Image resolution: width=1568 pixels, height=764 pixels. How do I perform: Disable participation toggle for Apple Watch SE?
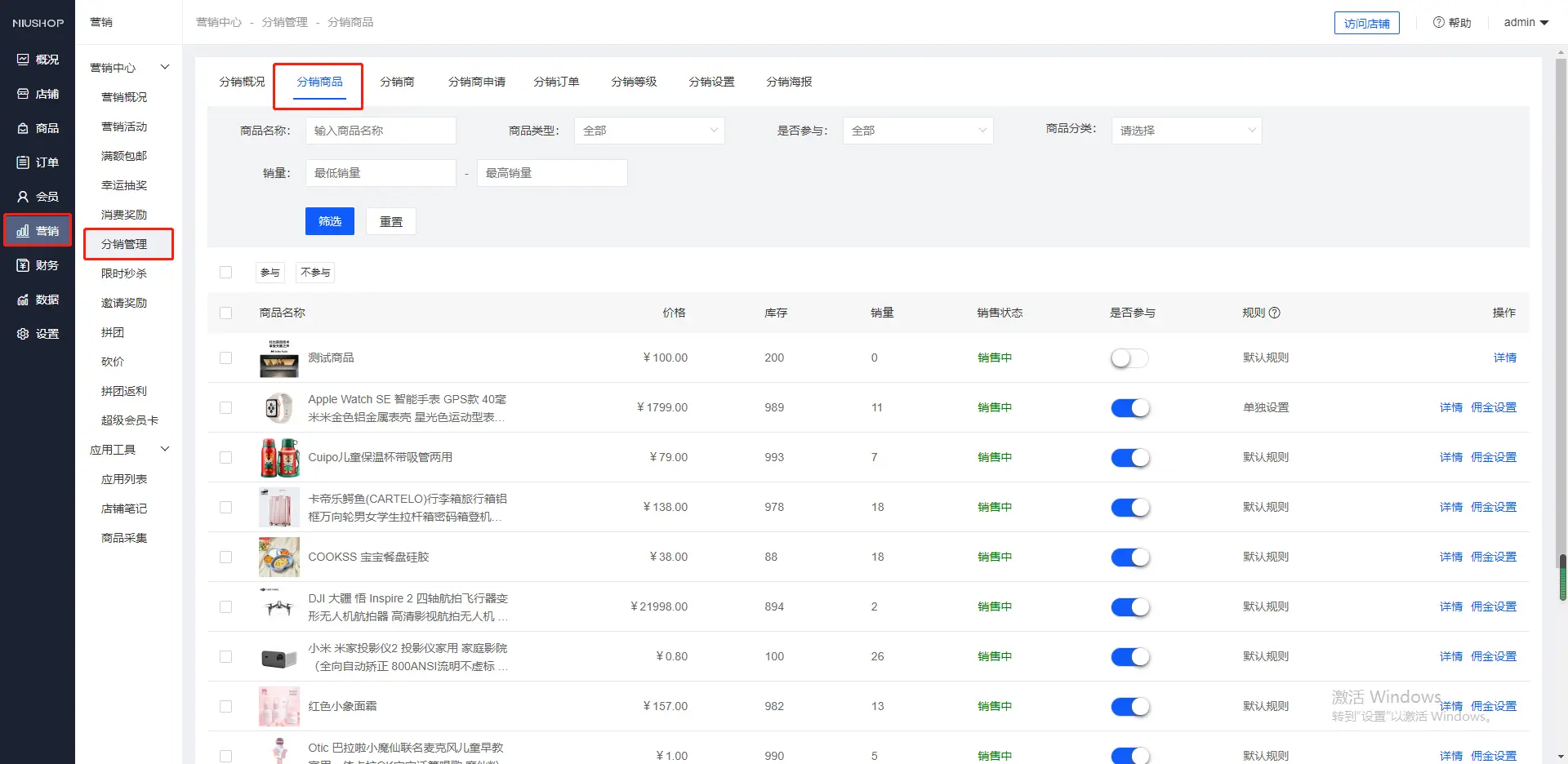click(1129, 408)
